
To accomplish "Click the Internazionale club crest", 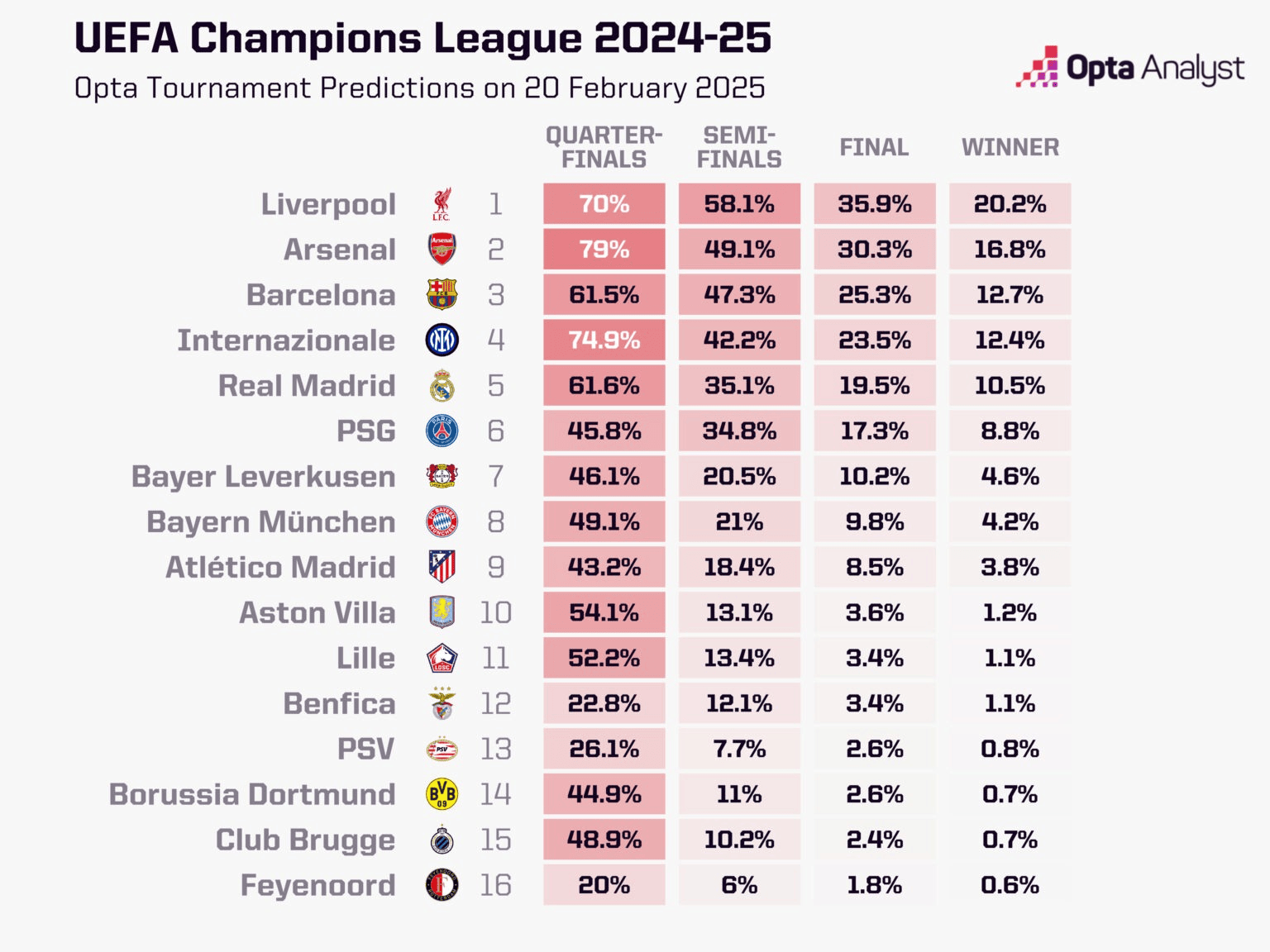I will 442,340.
